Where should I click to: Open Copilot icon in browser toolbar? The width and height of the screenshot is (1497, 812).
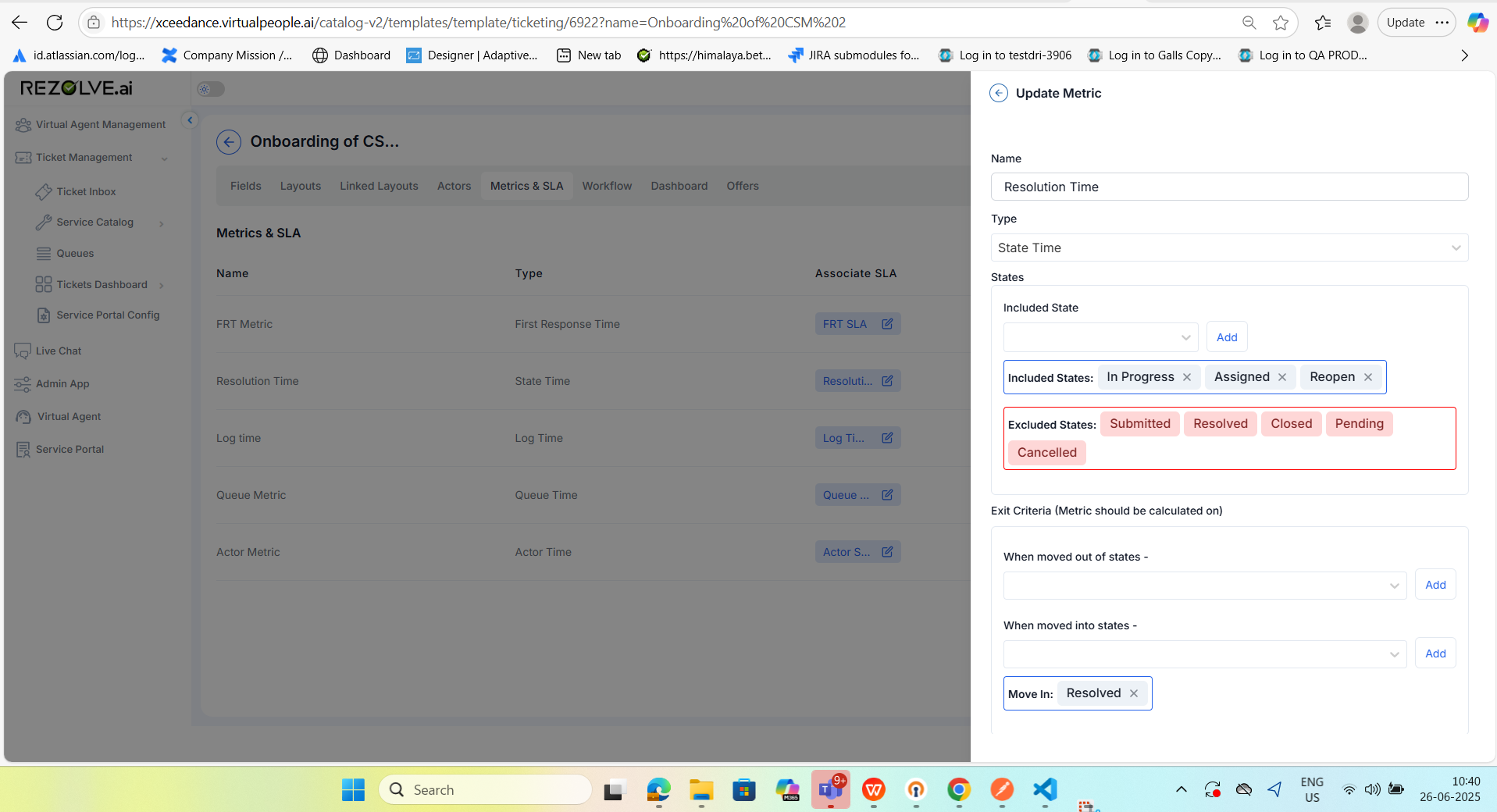pos(1477,23)
